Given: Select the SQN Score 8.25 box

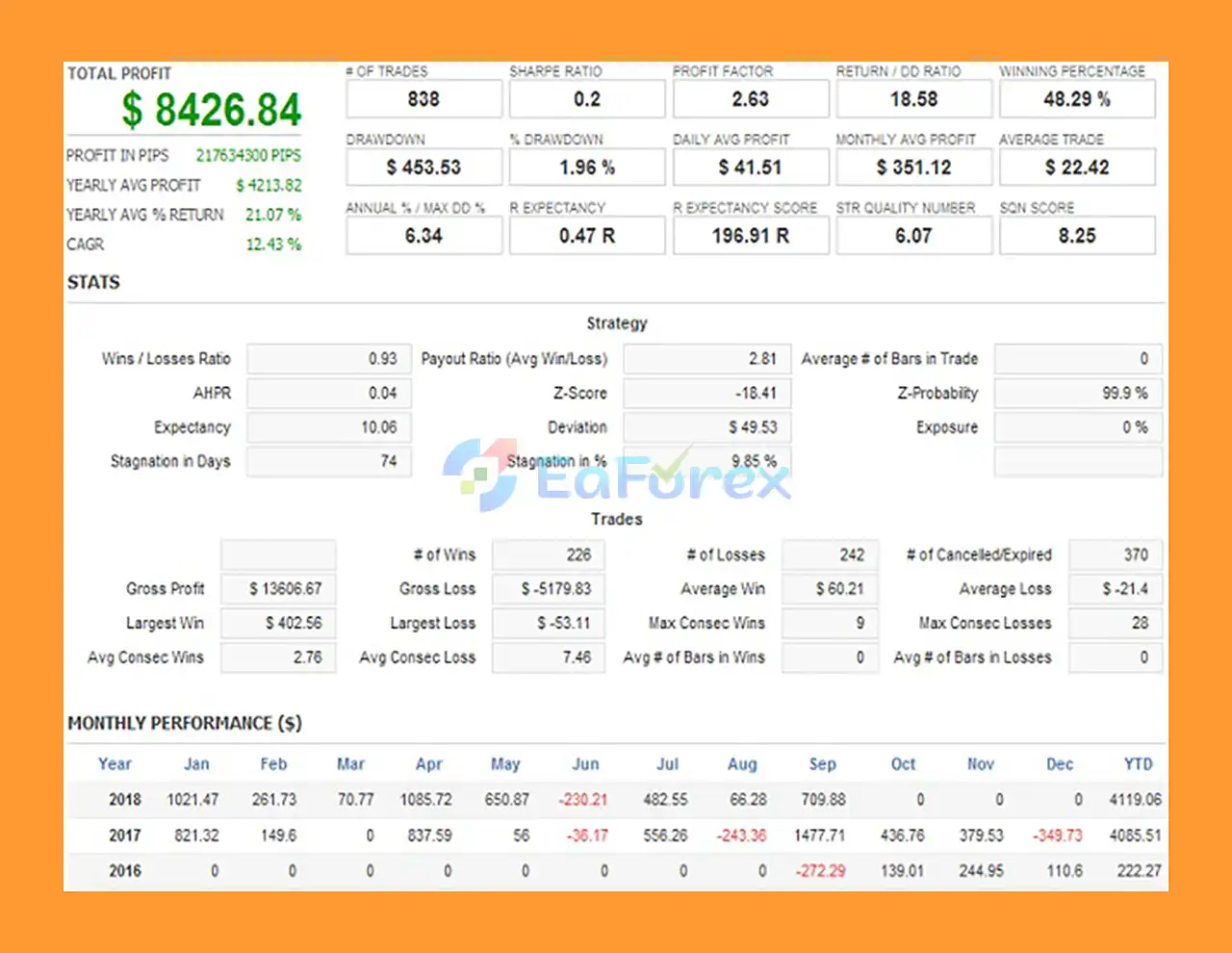Looking at the screenshot, I should pyautogui.click(x=1076, y=236).
